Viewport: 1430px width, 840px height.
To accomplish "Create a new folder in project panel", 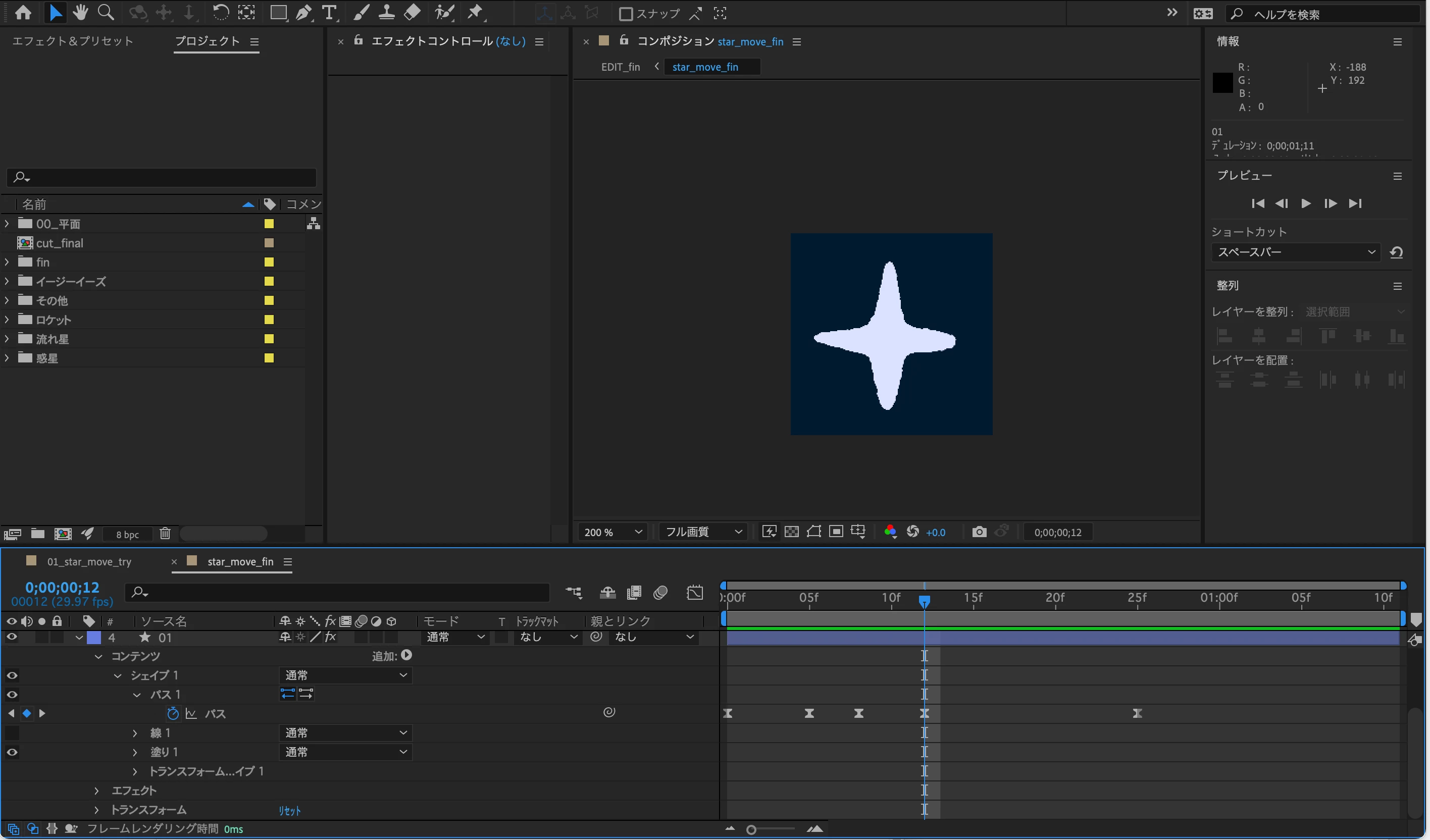I will 38,534.
